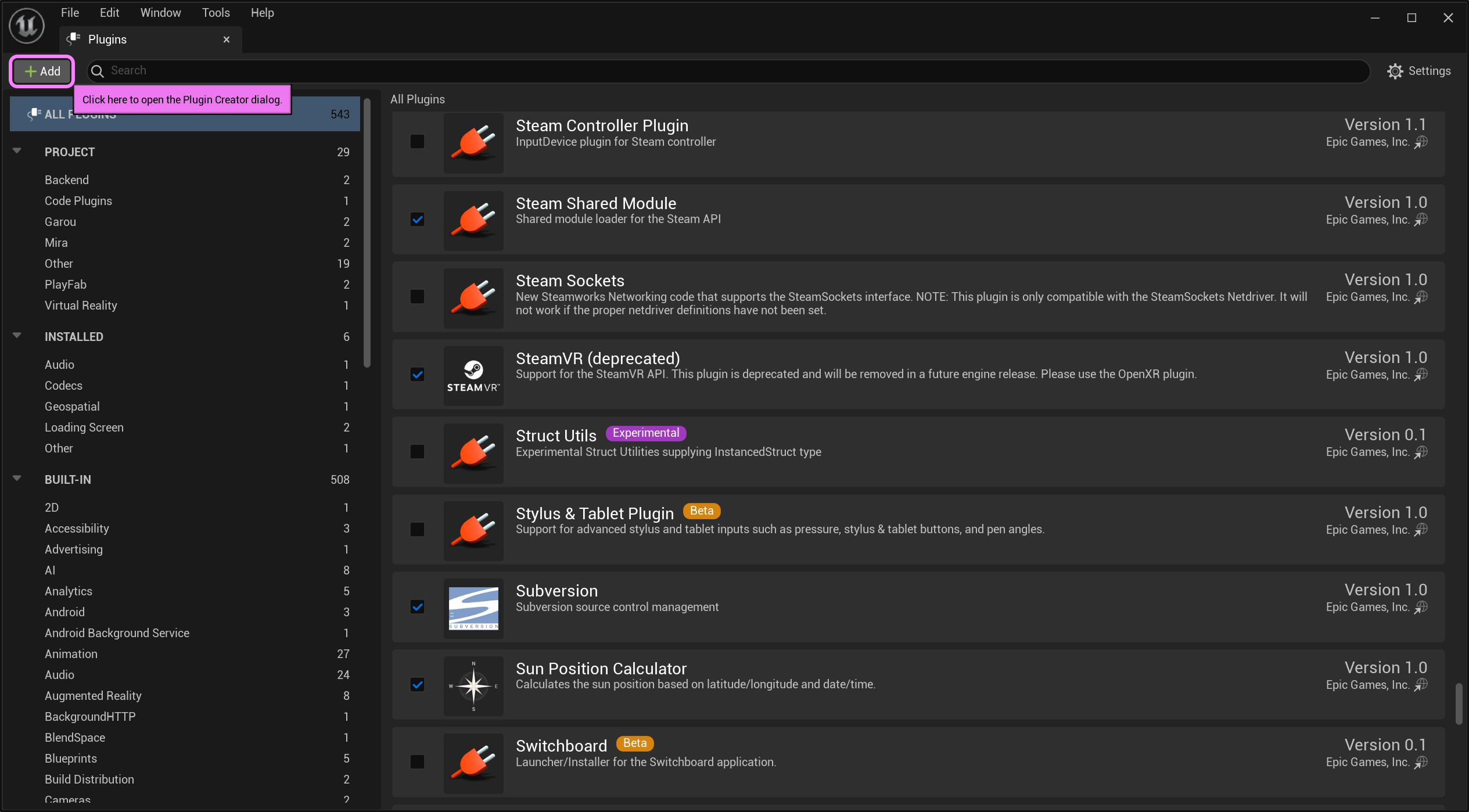The image size is (1469, 812).
Task: Select the Animation category in sidebar
Action: (71, 654)
